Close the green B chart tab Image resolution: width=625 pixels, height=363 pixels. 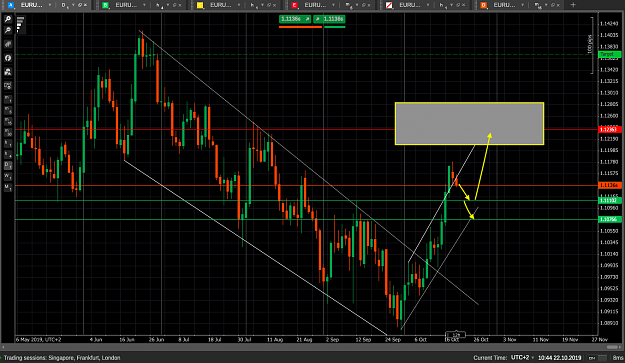180,5
